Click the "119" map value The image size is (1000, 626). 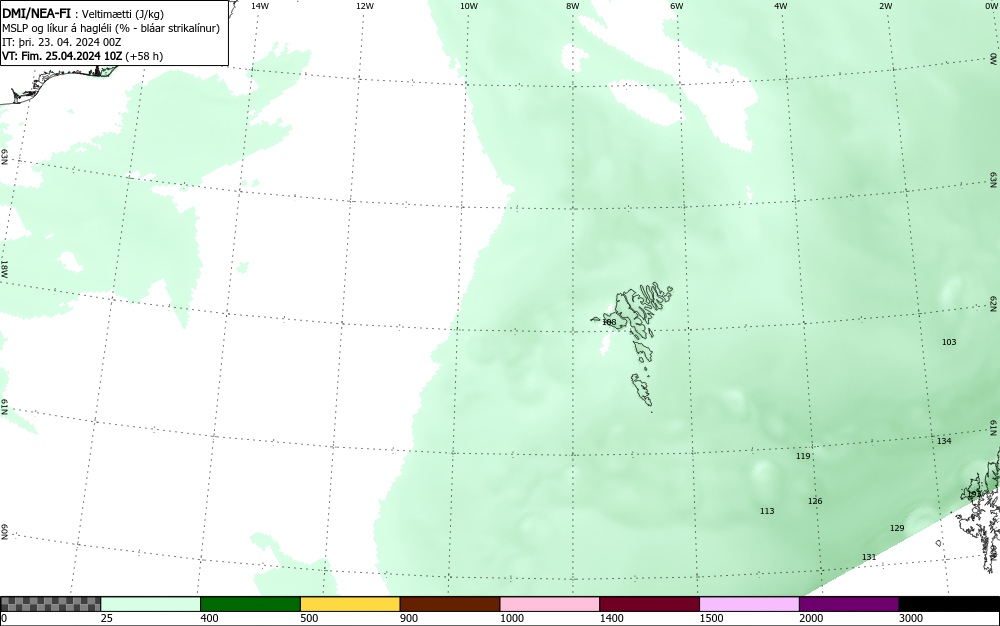click(x=803, y=456)
